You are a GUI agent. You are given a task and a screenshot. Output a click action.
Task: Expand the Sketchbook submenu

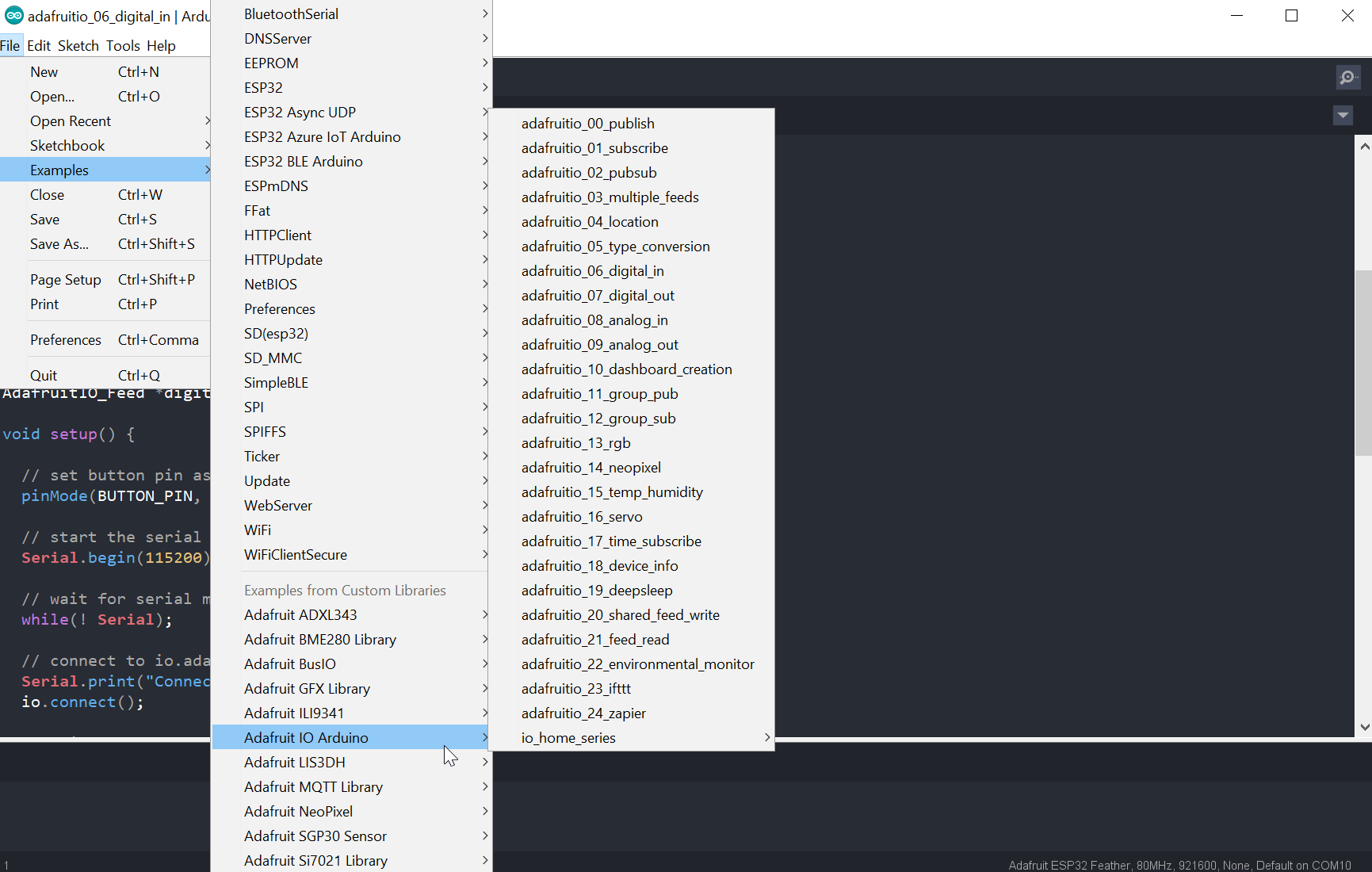(105, 146)
